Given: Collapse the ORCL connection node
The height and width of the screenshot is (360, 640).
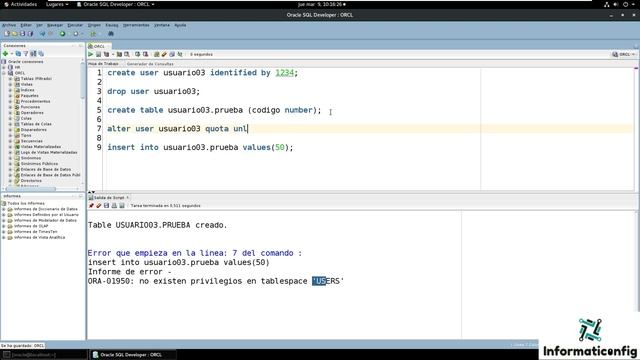Looking at the screenshot, I should (4, 73).
